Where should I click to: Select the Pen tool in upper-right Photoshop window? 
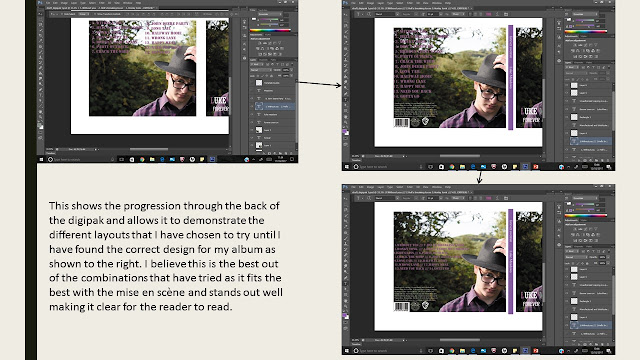pyautogui.click(x=346, y=94)
